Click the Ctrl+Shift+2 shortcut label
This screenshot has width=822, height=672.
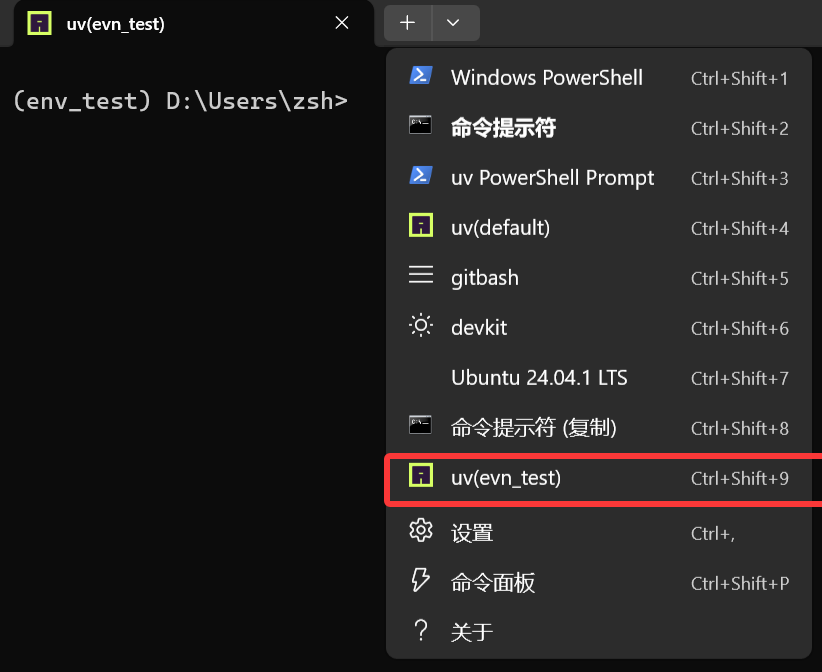[740, 128]
